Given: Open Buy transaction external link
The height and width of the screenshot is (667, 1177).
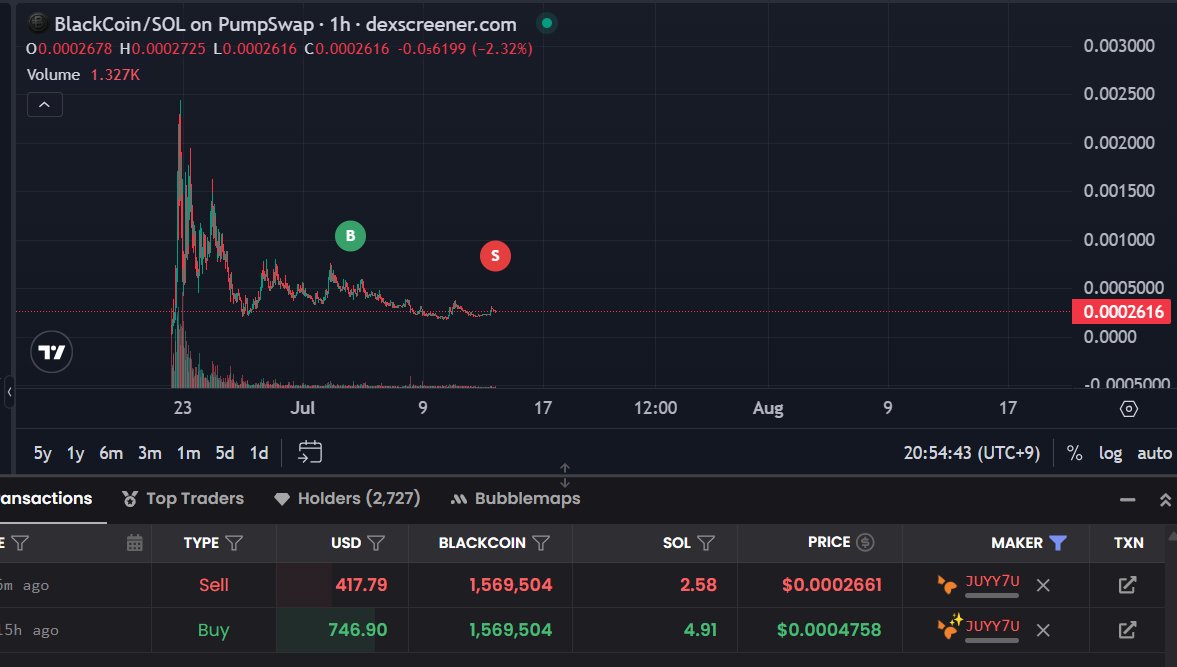Looking at the screenshot, I should pos(1127,630).
